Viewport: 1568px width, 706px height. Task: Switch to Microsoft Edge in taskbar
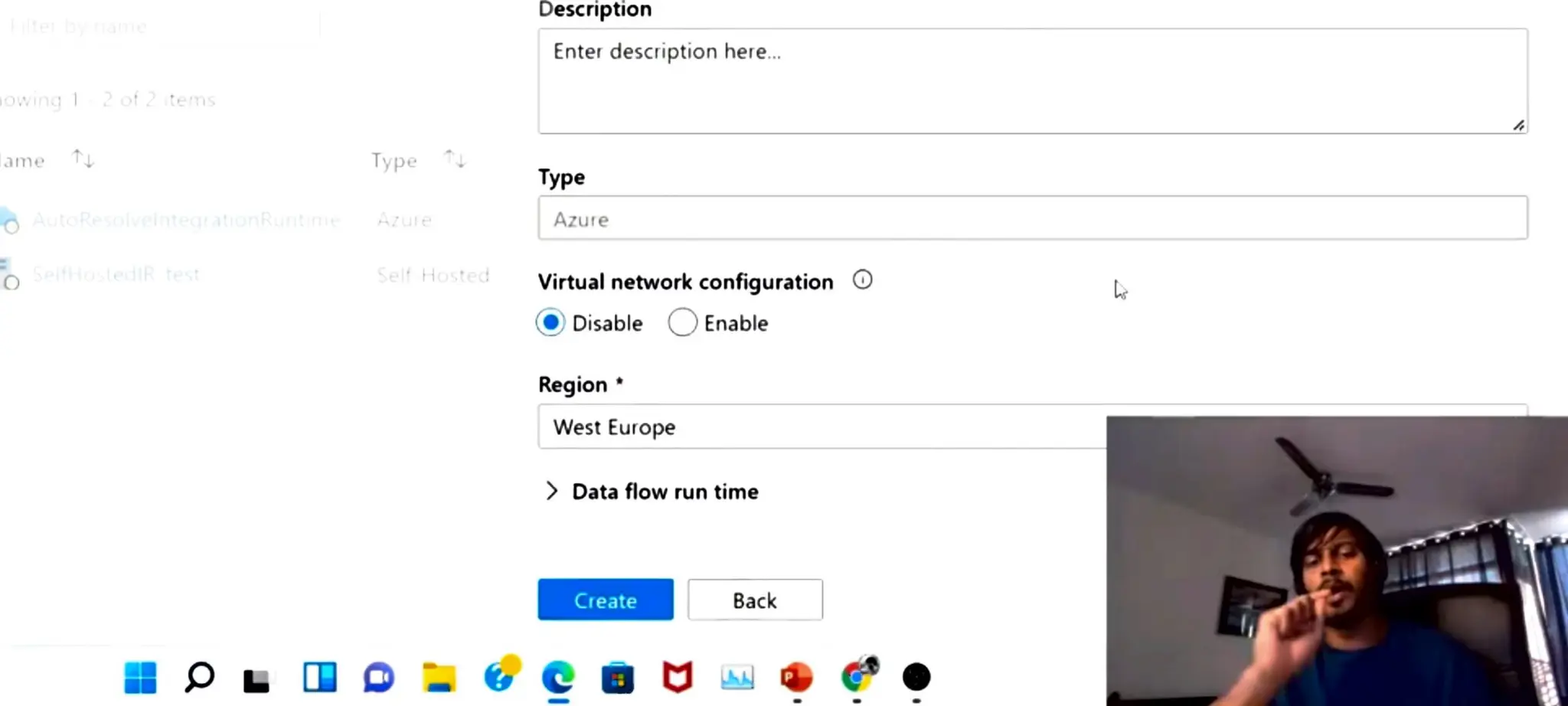coord(558,678)
